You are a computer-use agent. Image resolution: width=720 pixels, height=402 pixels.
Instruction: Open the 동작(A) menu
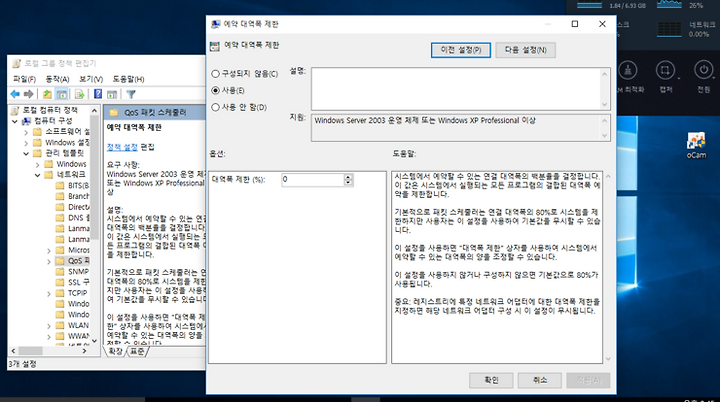[57, 79]
